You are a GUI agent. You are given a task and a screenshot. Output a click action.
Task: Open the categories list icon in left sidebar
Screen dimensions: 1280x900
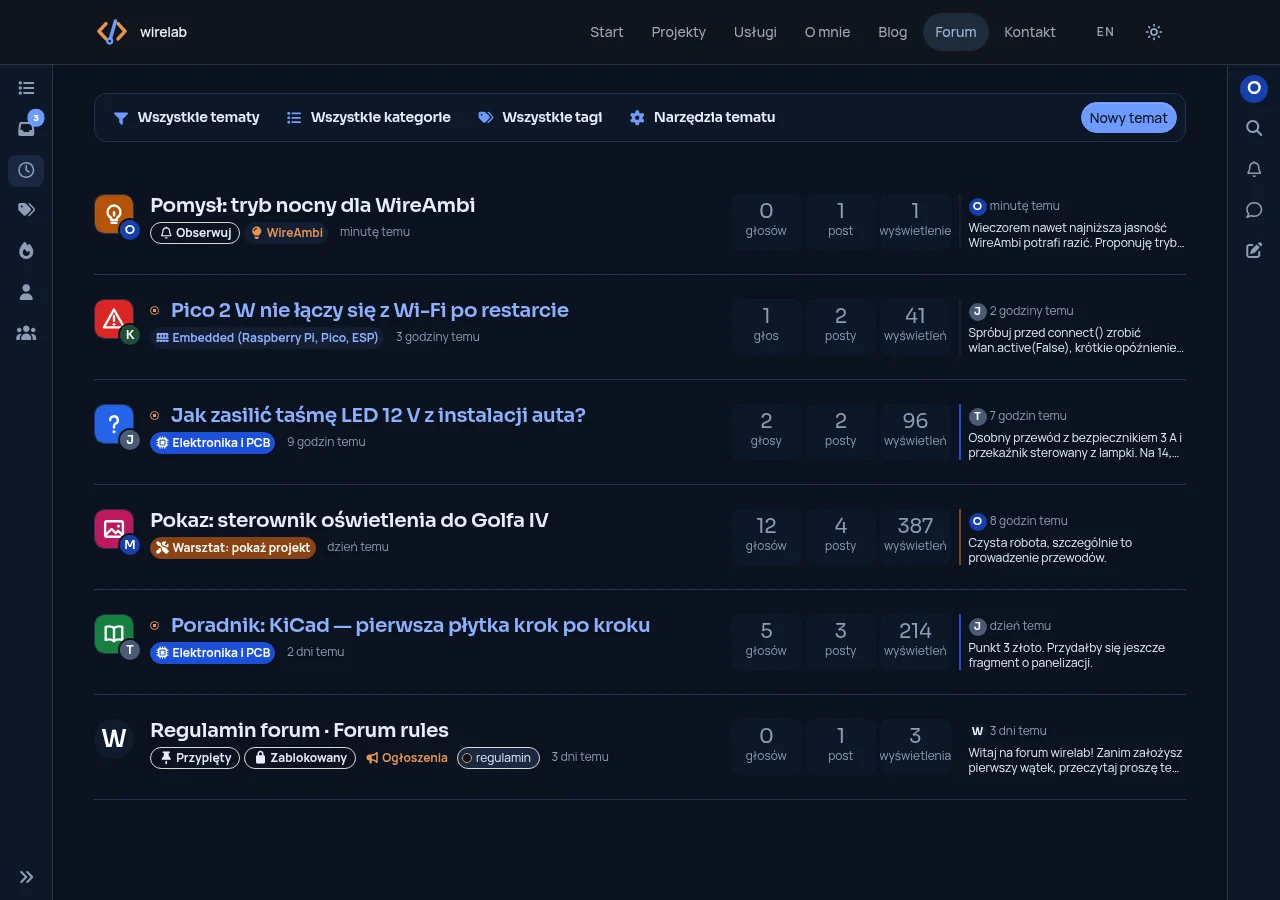tap(26, 88)
